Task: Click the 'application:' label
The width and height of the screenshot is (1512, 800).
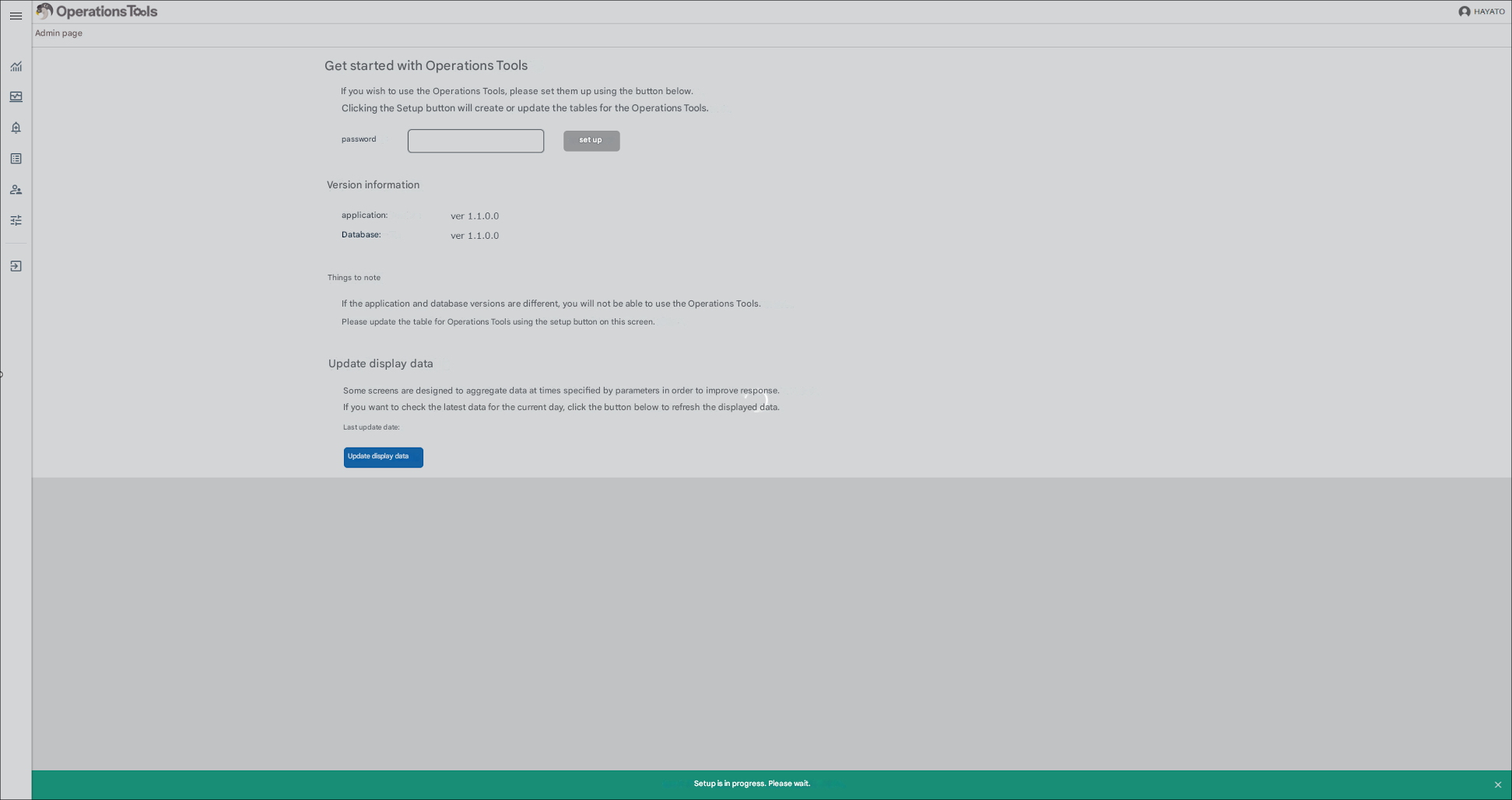Action: (364, 216)
